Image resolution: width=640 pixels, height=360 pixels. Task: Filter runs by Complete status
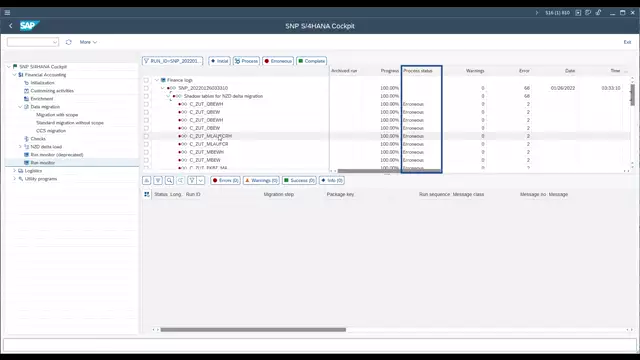[x=311, y=61]
